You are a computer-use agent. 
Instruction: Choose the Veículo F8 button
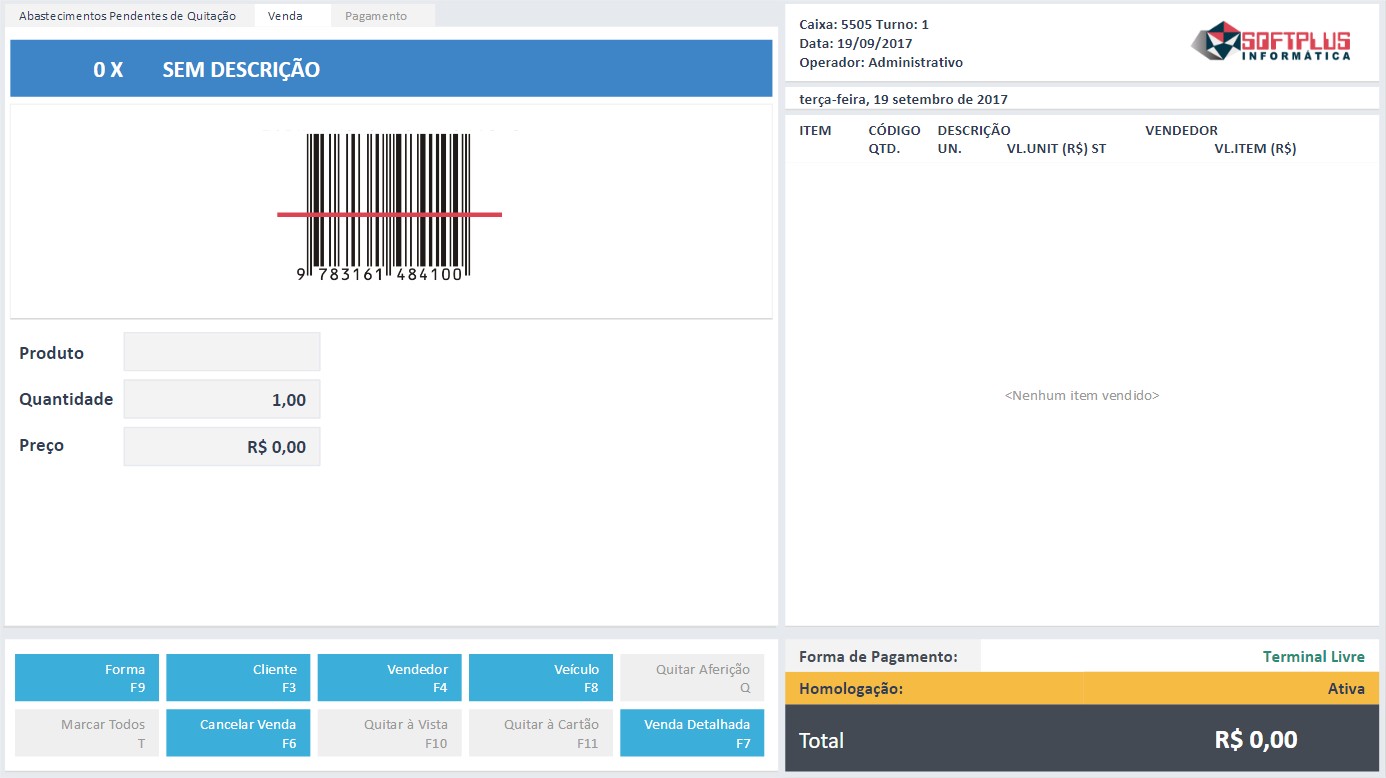coord(541,678)
